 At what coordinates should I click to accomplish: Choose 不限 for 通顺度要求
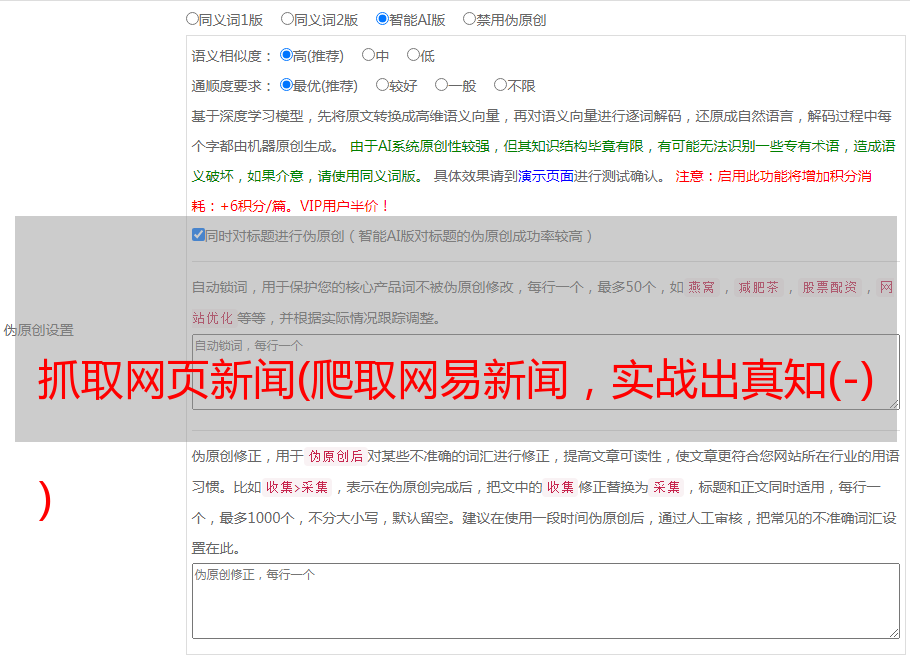click(500, 85)
